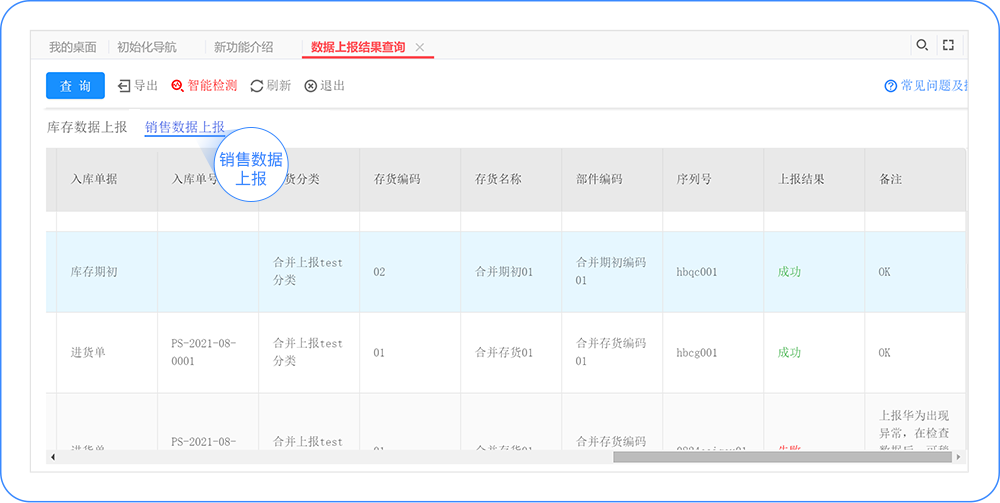
Task: Toggle fullscreen with the expand icon
Action: tap(949, 45)
